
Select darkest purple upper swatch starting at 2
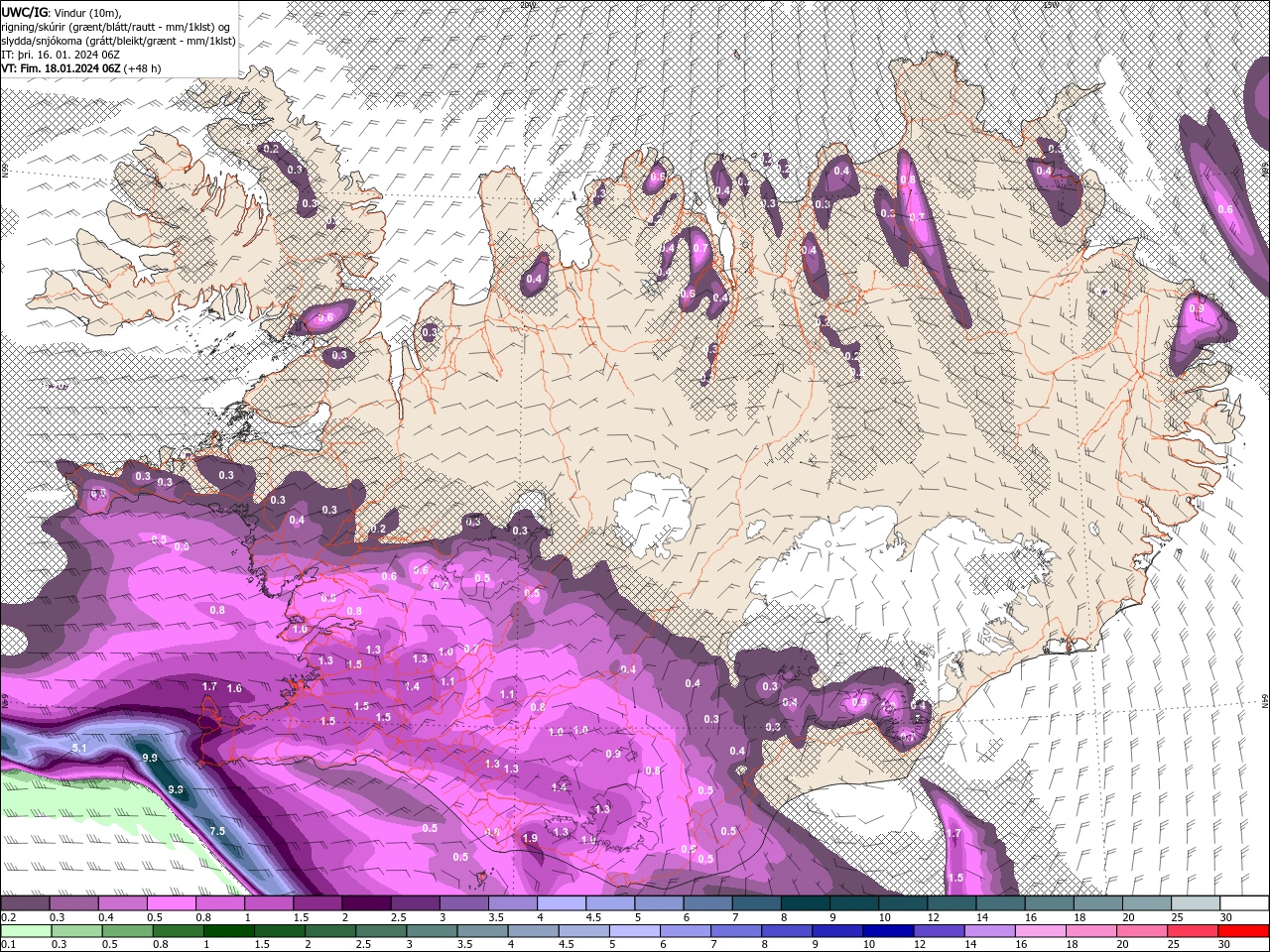(366, 903)
